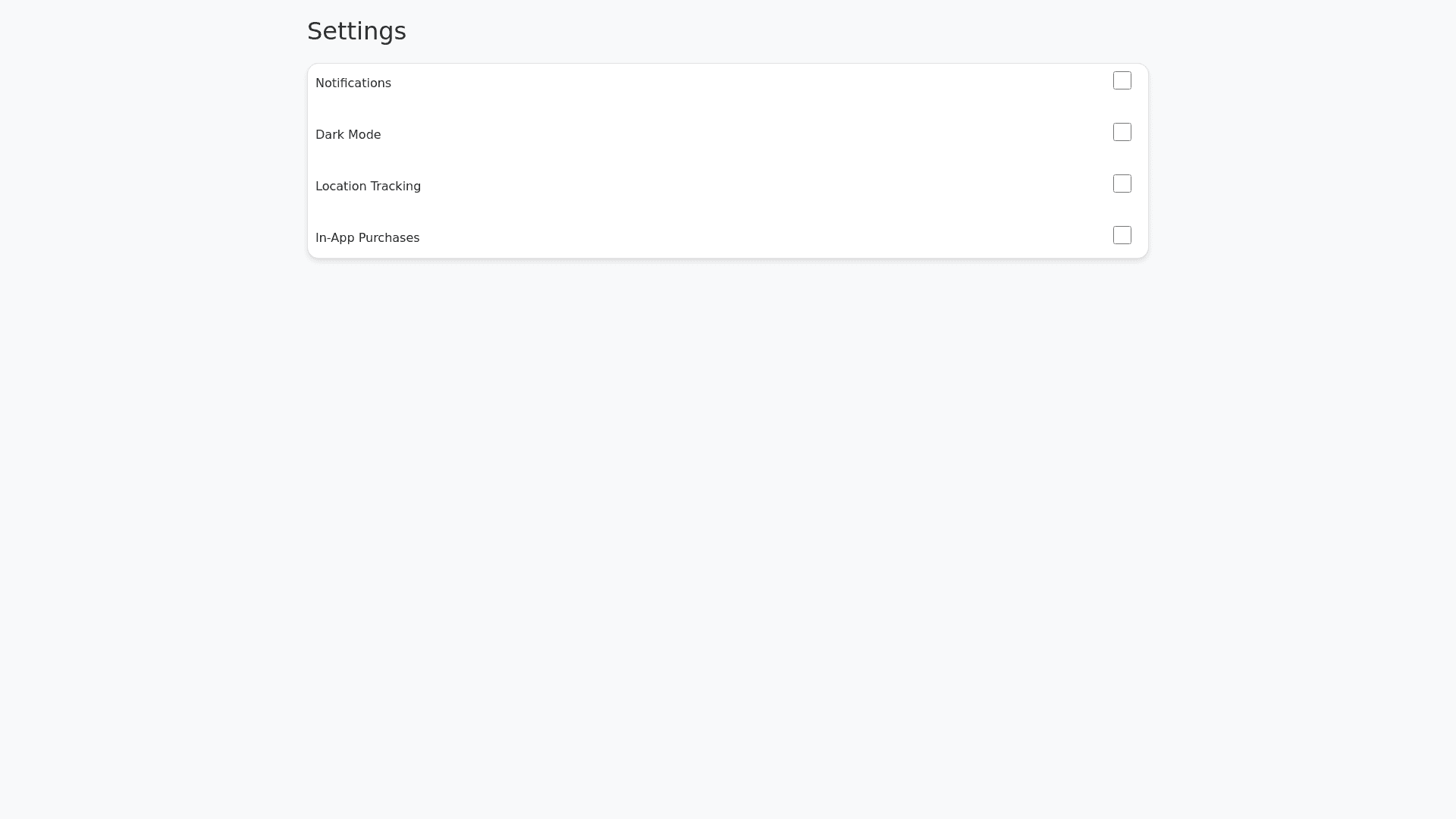Tick the In-App Purchases checkbox
This screenshot has width=1456, height=819.
1122,235
